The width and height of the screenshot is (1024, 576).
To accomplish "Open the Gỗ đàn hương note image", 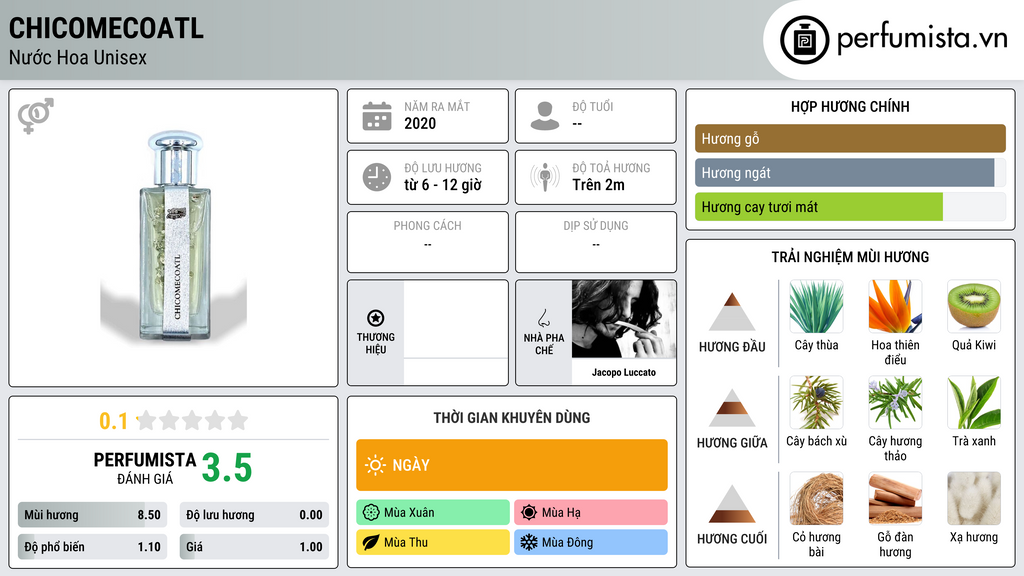I will [895, 499].
